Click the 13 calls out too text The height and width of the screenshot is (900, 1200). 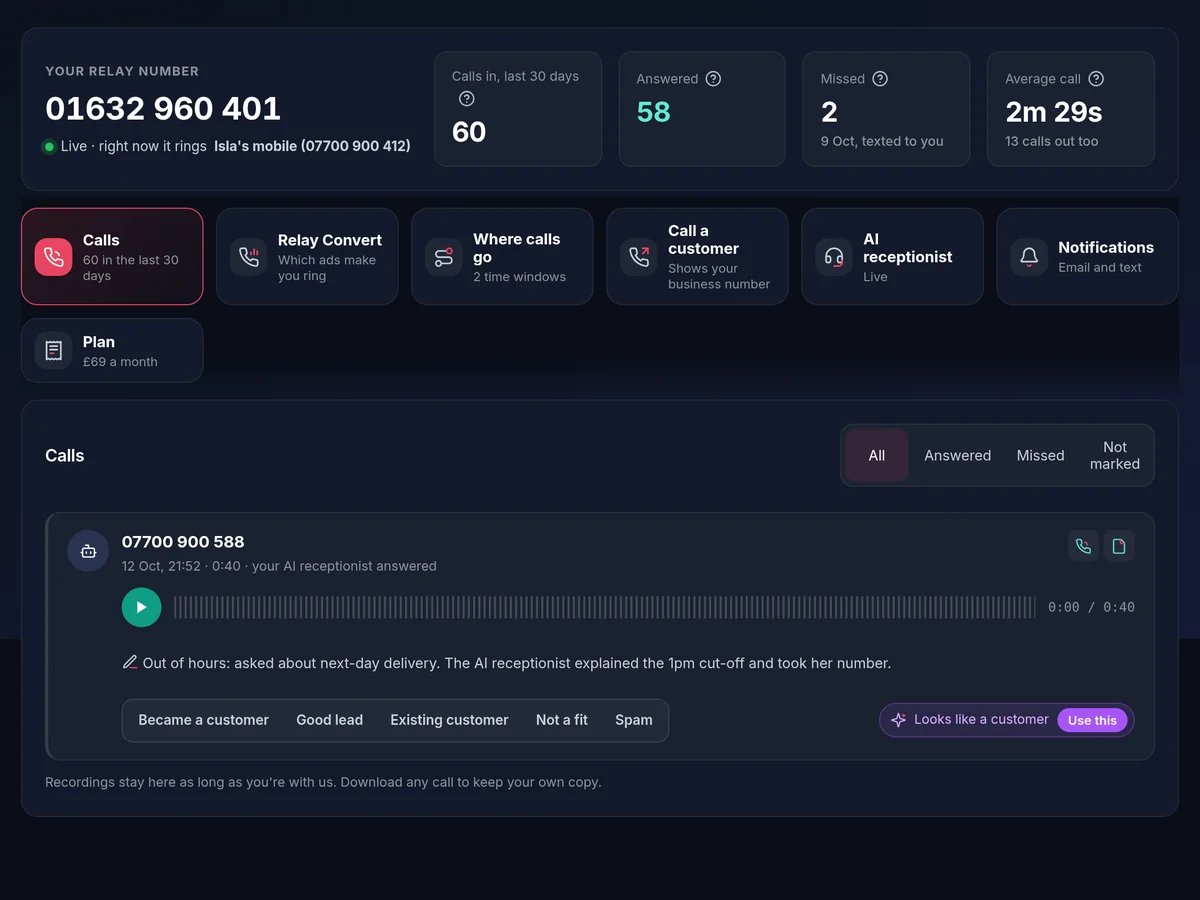pyautogui.click(x=1051, y=141)
